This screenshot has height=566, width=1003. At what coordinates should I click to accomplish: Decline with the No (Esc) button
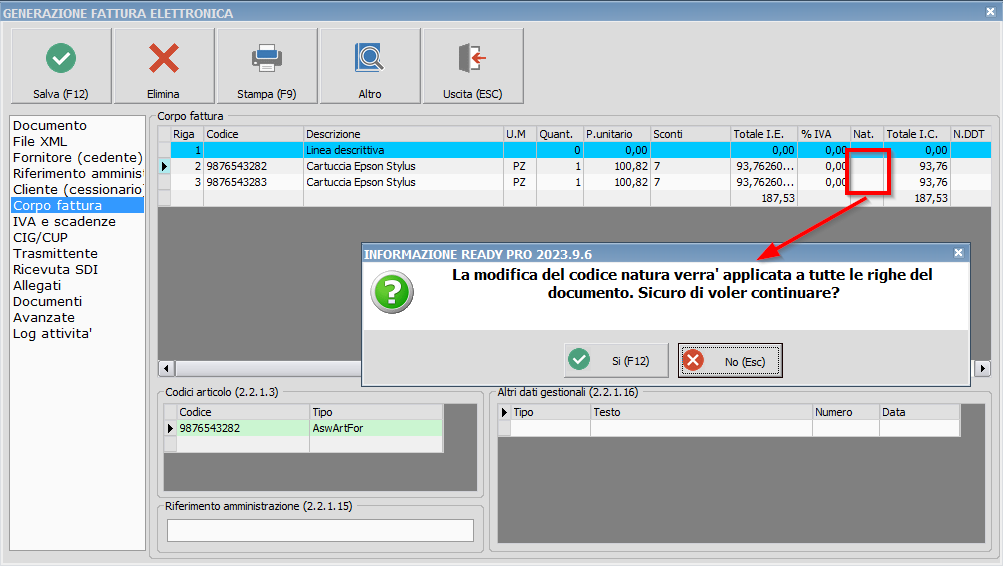pyautogui.click(x=731, y=361)
